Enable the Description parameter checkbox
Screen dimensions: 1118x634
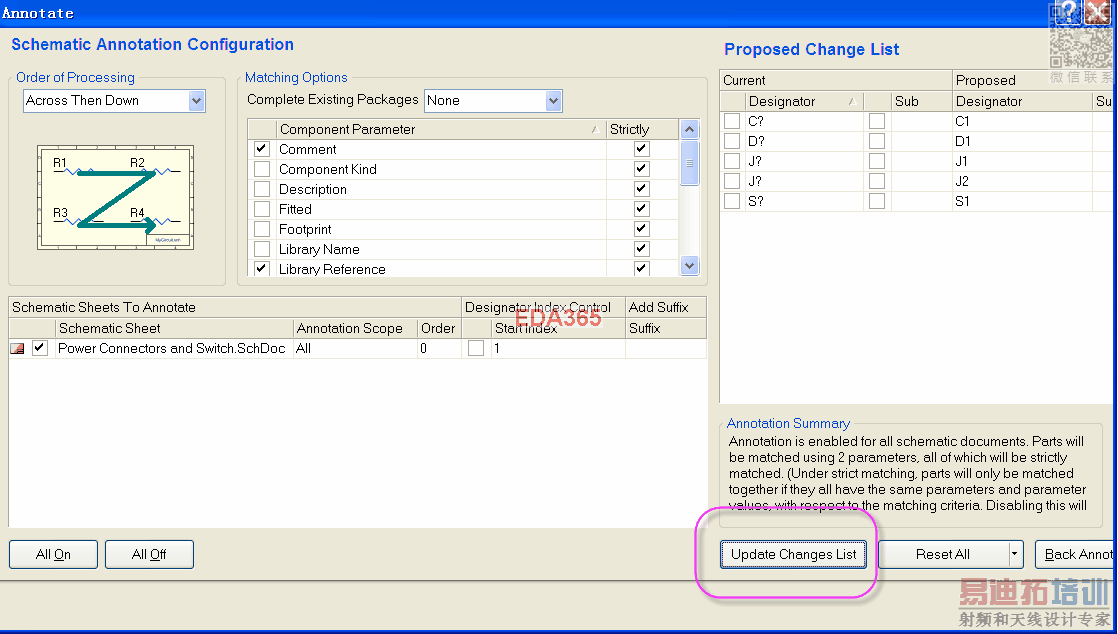(262, 189)
